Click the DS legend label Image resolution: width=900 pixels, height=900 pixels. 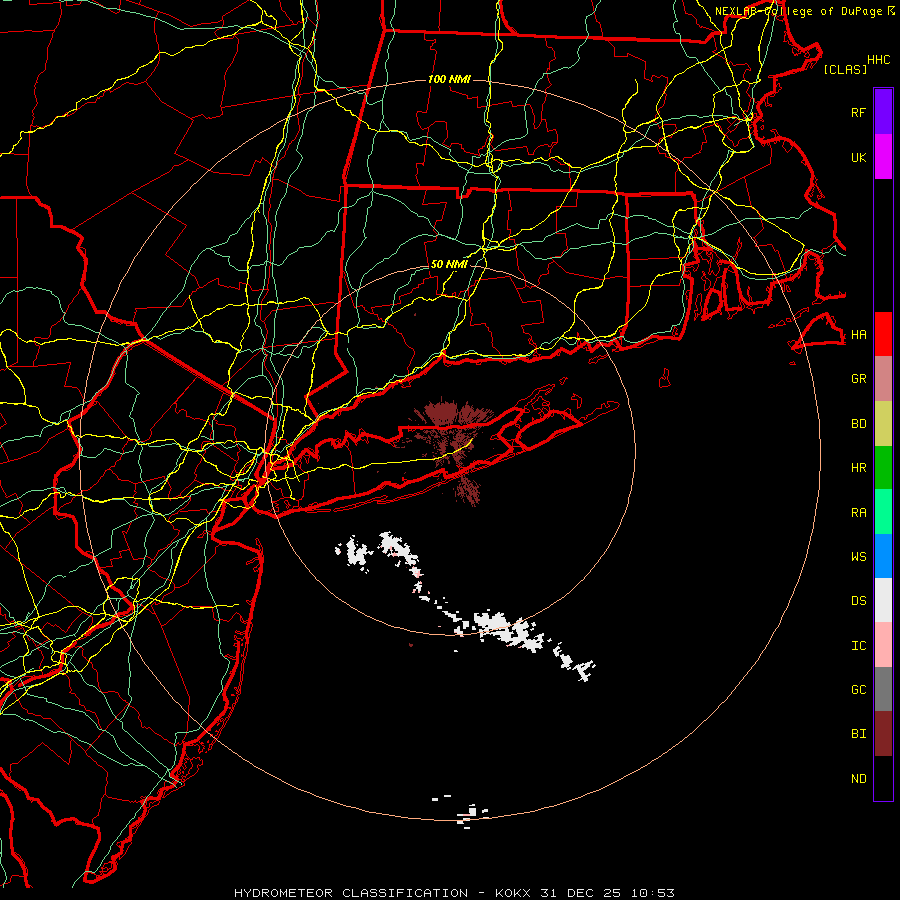tap(859, 601)
